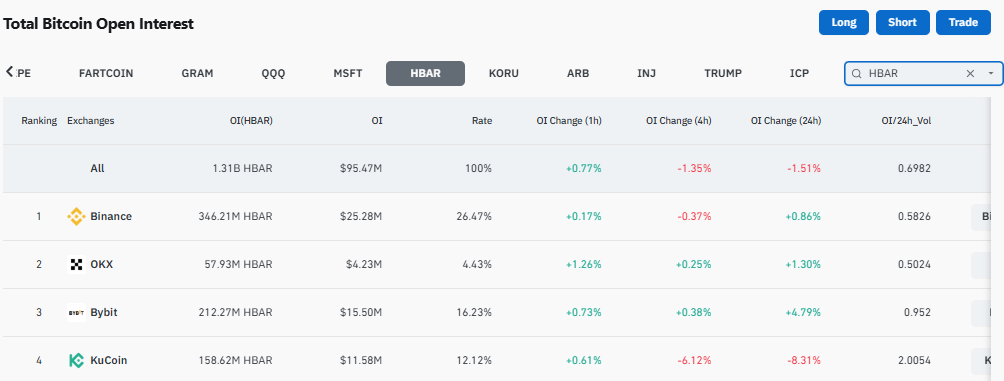
Task: Click the blue Short button
Action: coord(902,22)
